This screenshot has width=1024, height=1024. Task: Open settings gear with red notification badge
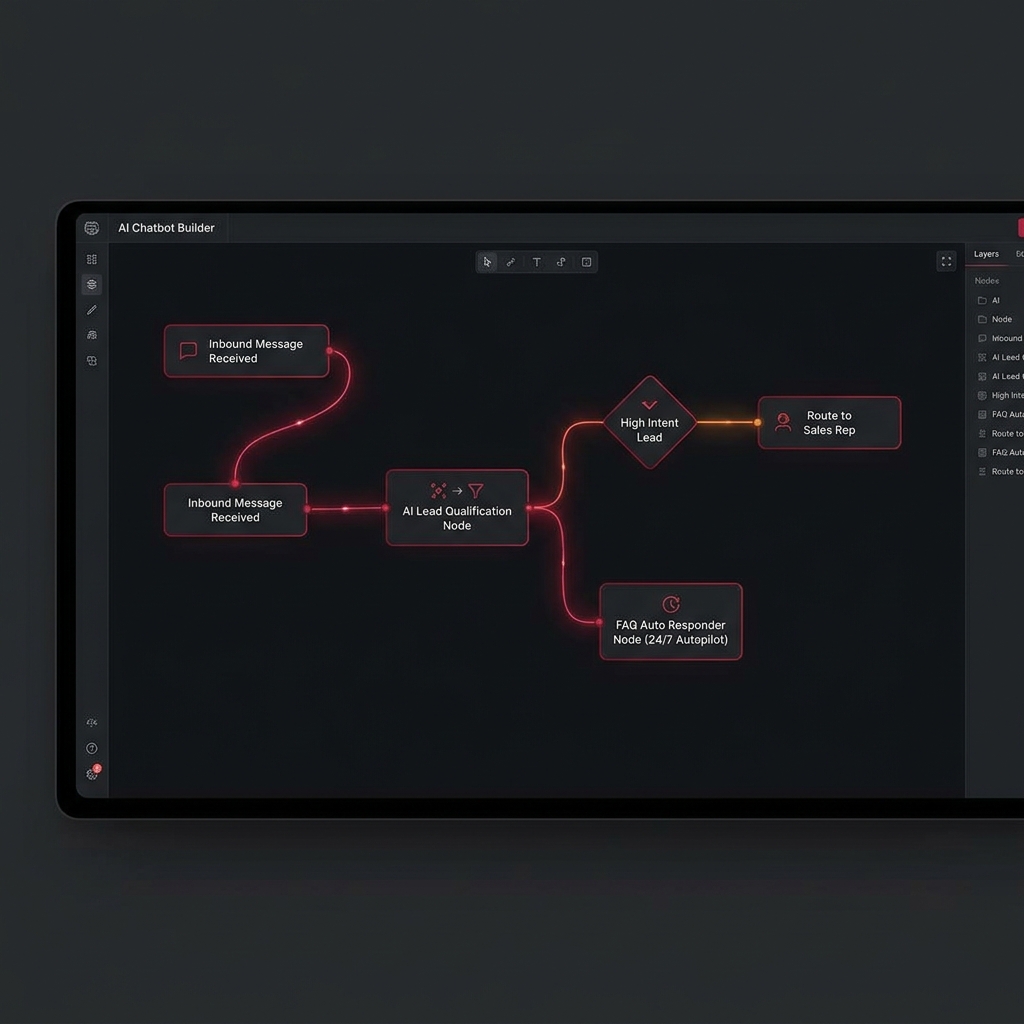coord(93,773)
